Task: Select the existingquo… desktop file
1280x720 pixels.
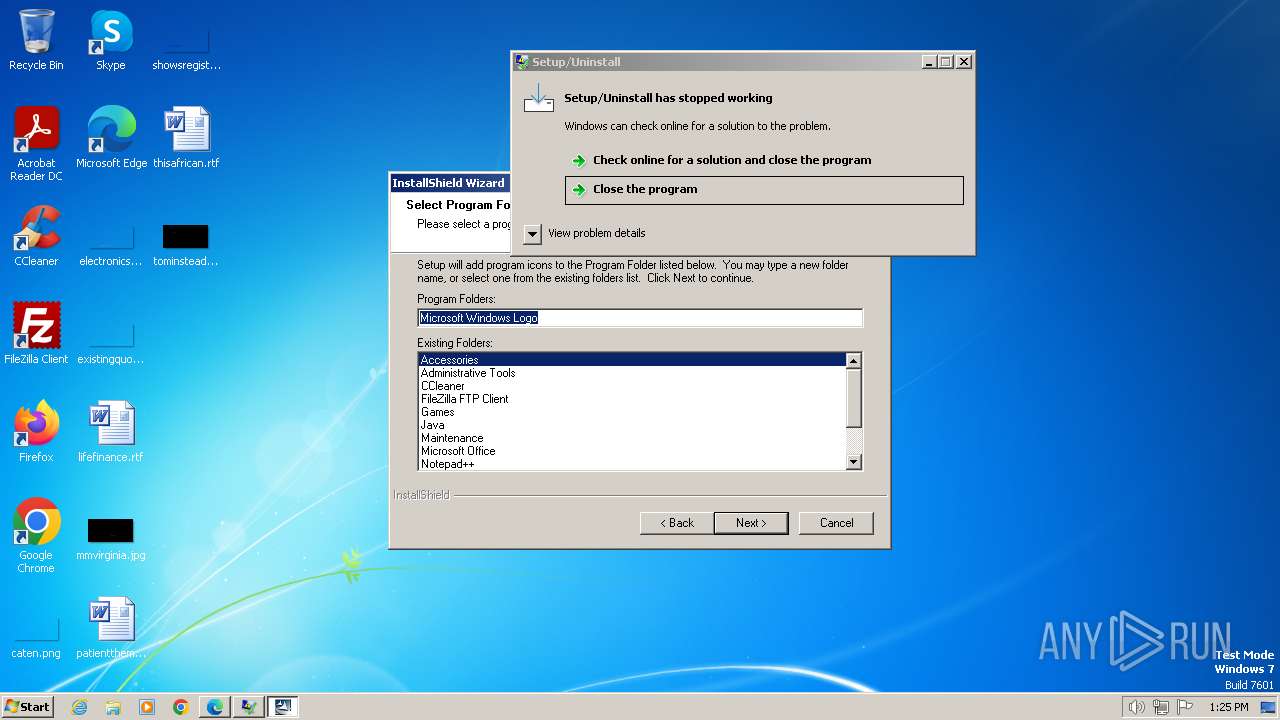Action: (111, 342)
